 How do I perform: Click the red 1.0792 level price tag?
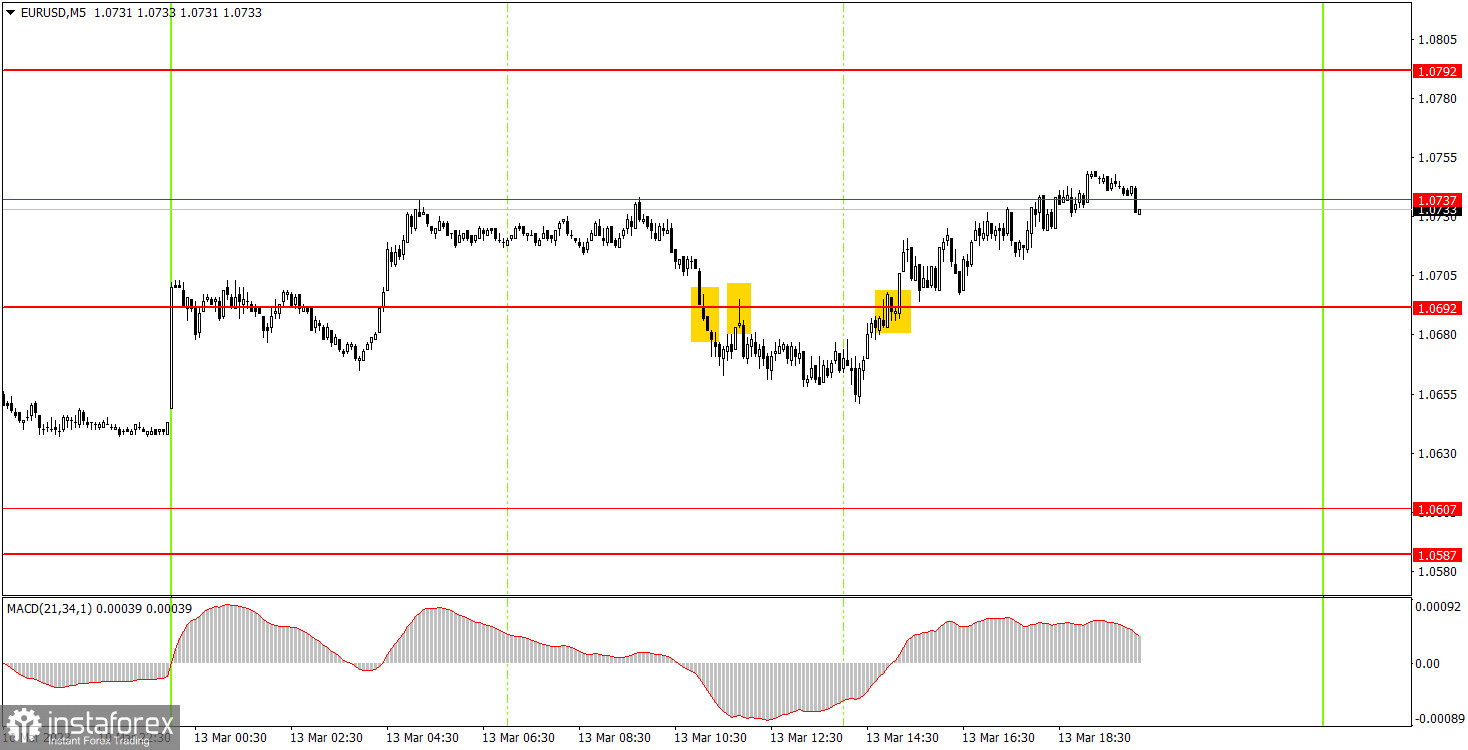[x=1437, y=71]
